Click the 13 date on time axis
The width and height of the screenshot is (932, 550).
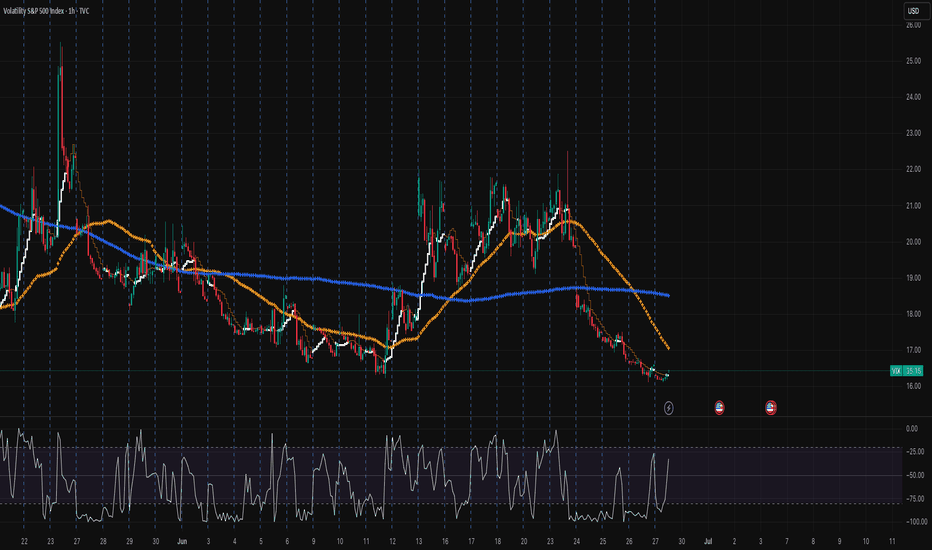pos(418,541)
